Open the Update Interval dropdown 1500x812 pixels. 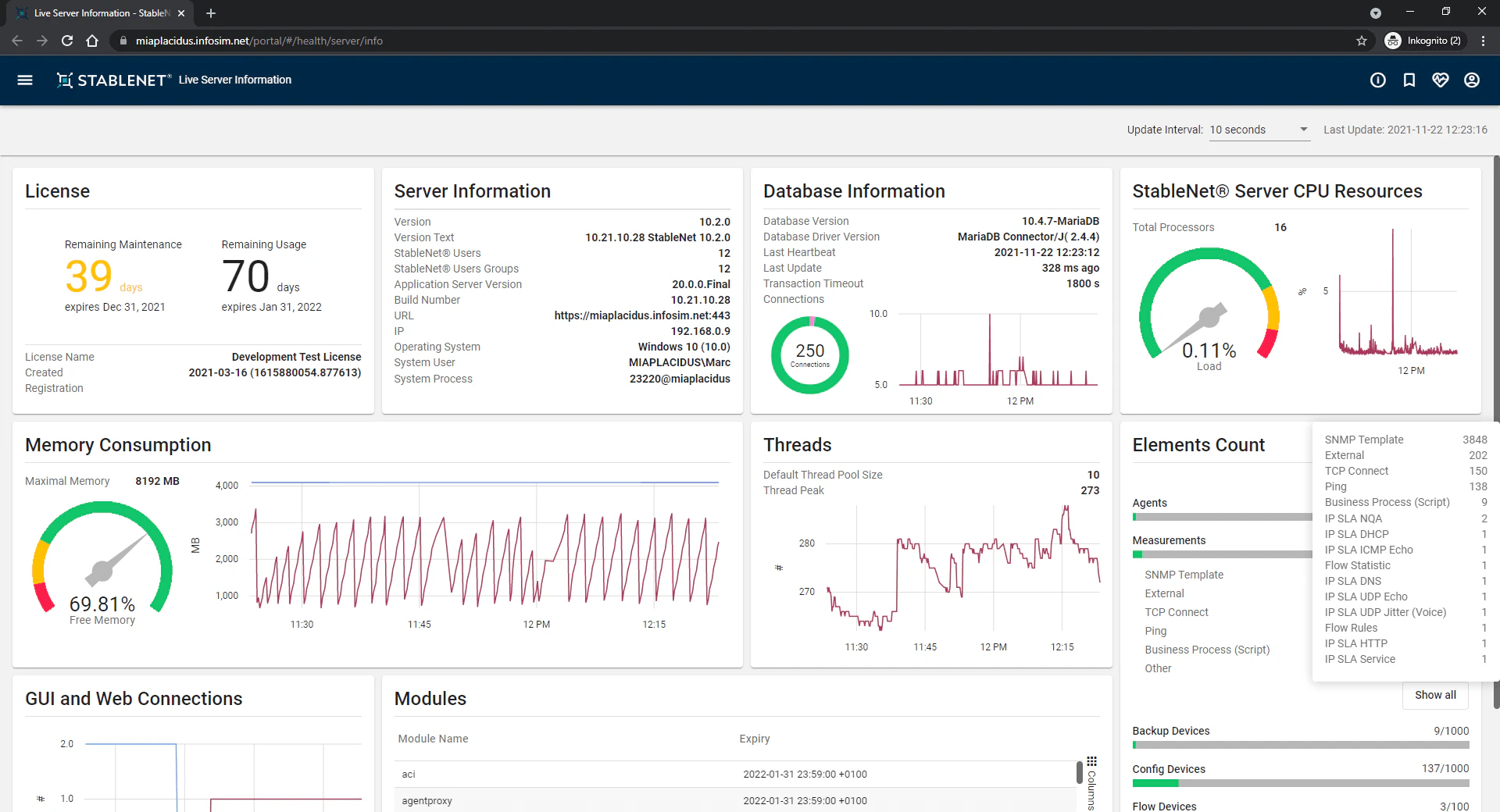click(x=1250, y=130)
